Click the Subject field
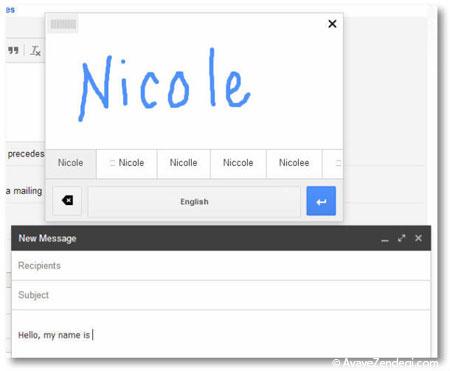Image resolution: width=450 pixels, height=371 pixels. tap(221, 295)
